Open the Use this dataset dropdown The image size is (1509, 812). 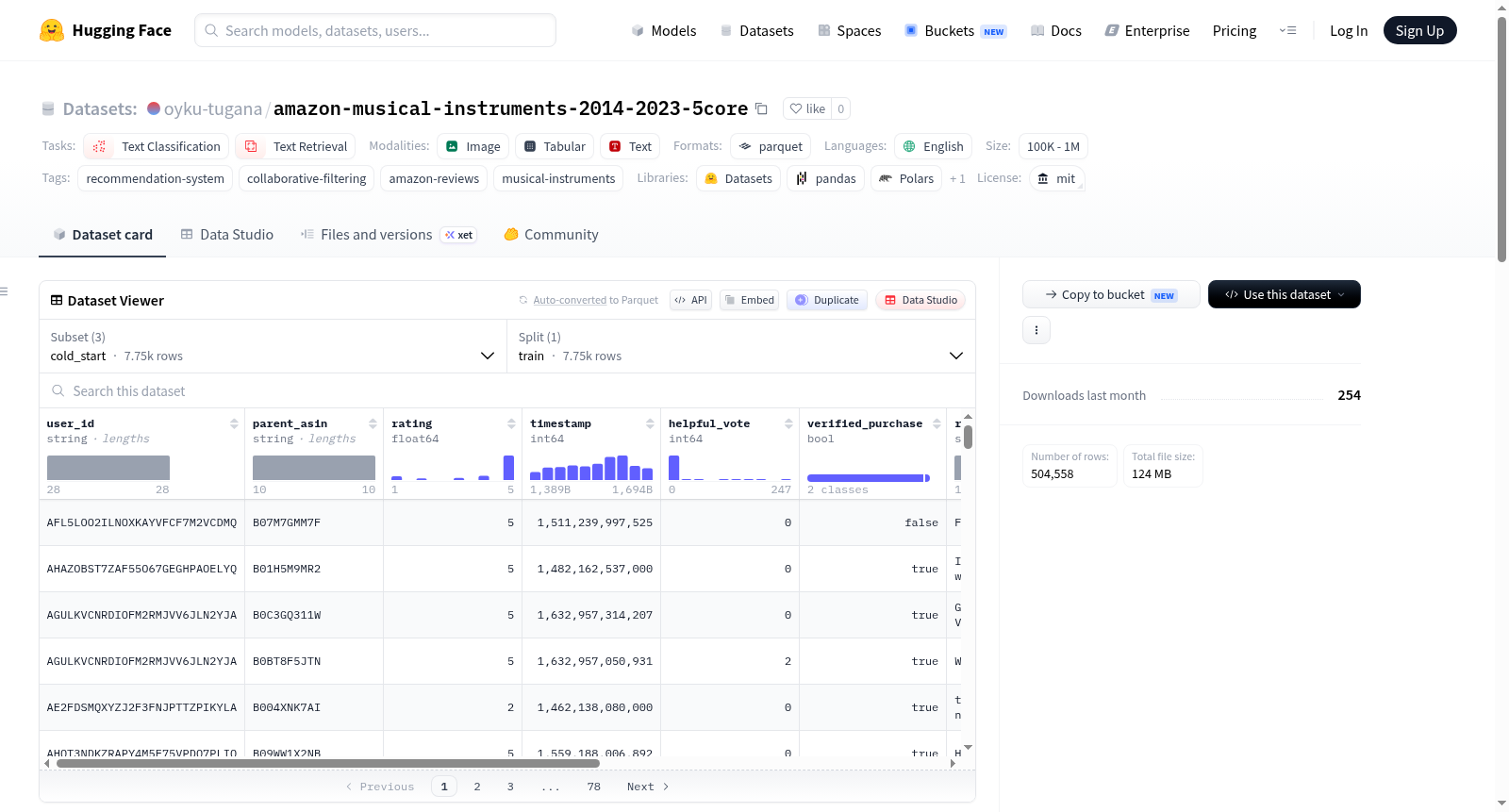coord(1285,294)
